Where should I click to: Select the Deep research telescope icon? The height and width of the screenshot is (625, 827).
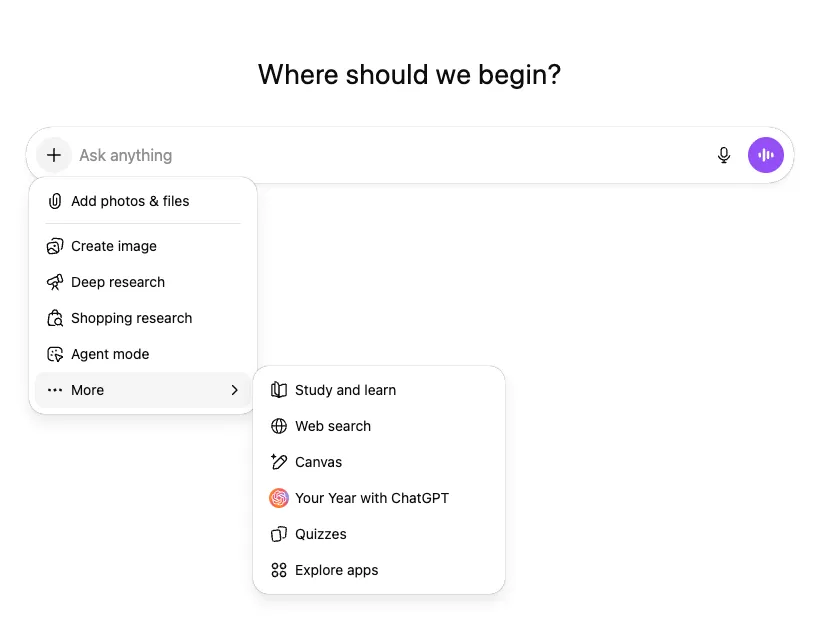coord(53,282)
